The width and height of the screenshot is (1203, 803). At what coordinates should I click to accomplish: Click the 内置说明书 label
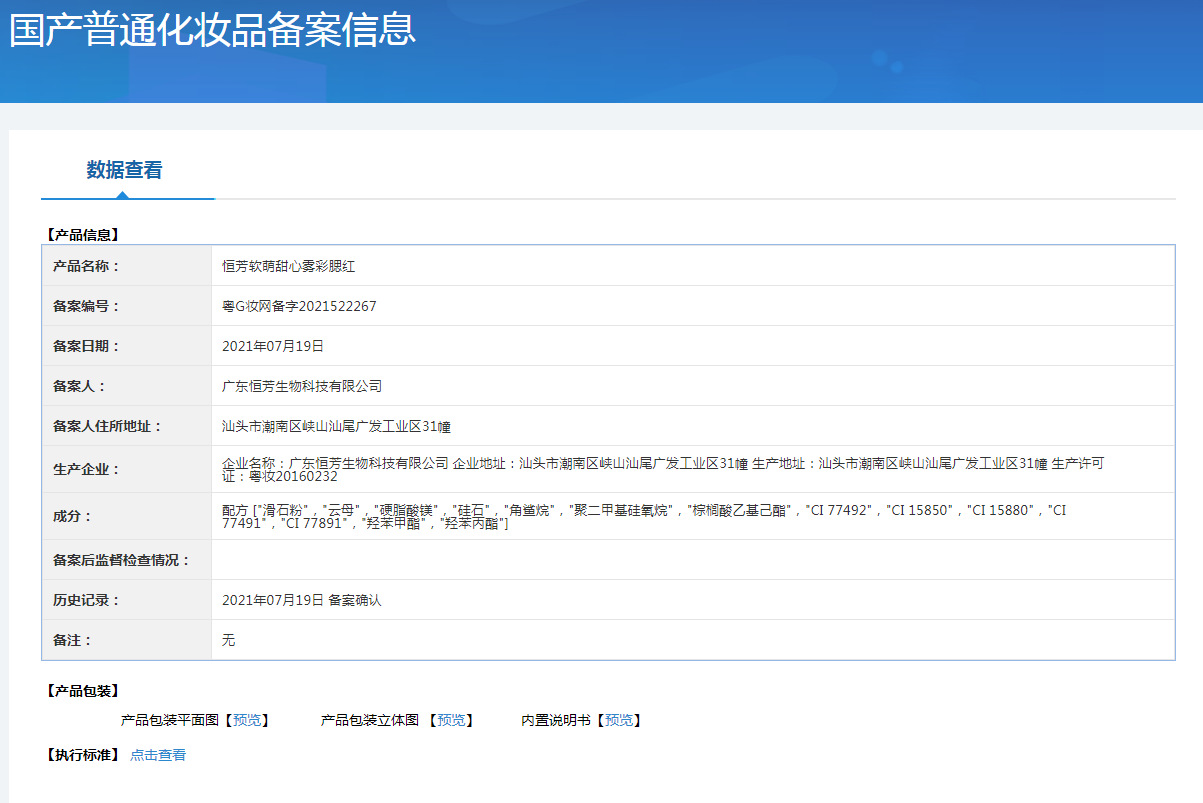click(x=556, y=720)
